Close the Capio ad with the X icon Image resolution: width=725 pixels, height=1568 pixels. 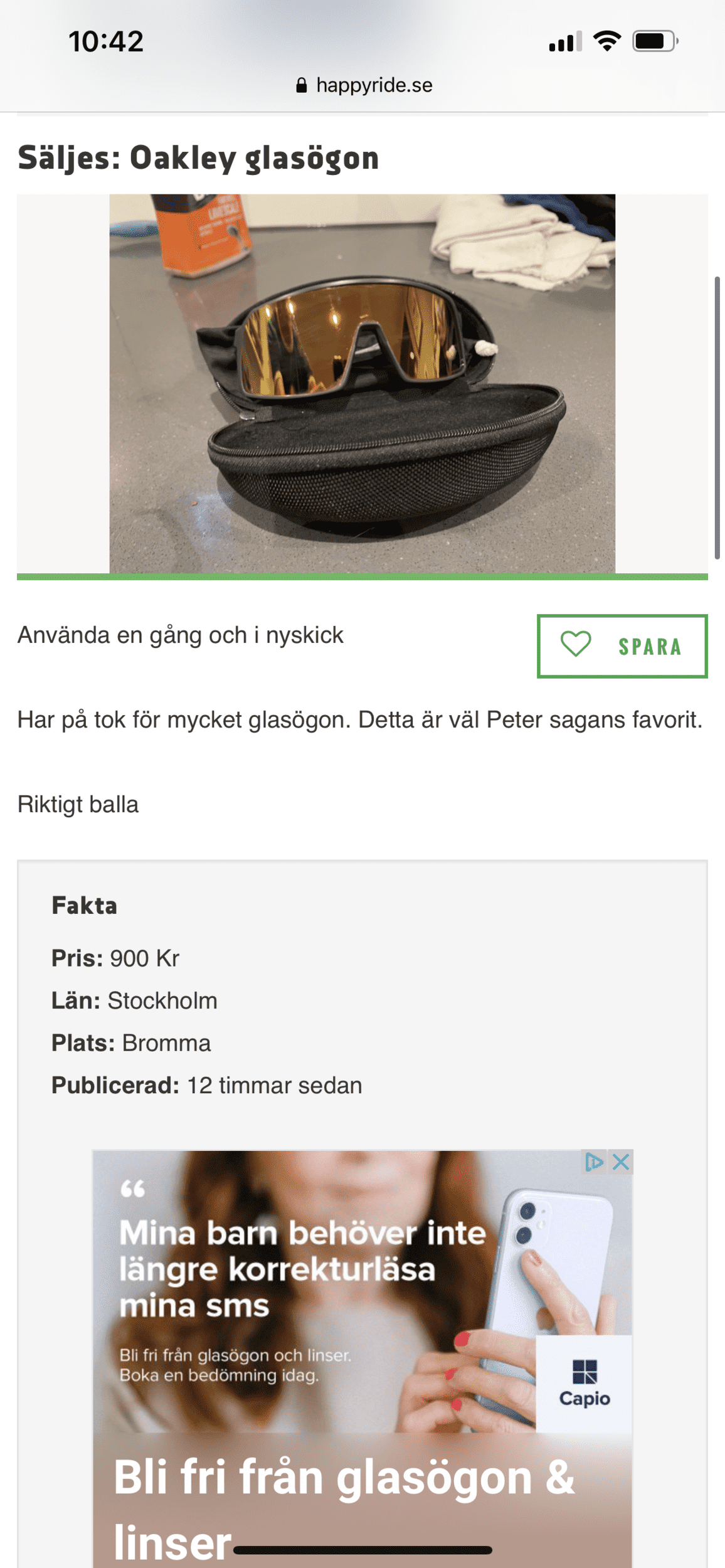click(x=621, y=1162)
